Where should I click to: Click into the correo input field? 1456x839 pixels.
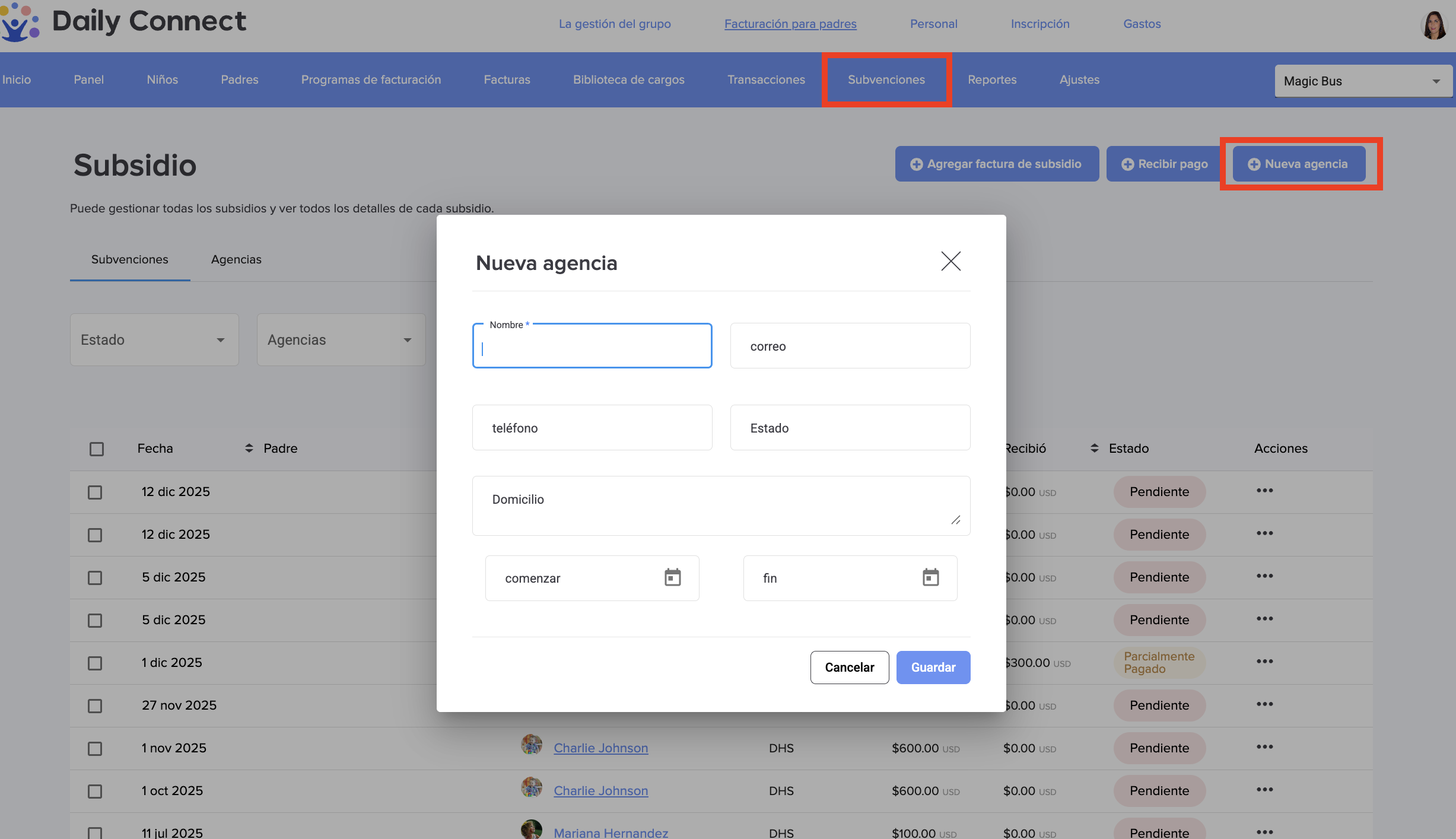(850, 346)
